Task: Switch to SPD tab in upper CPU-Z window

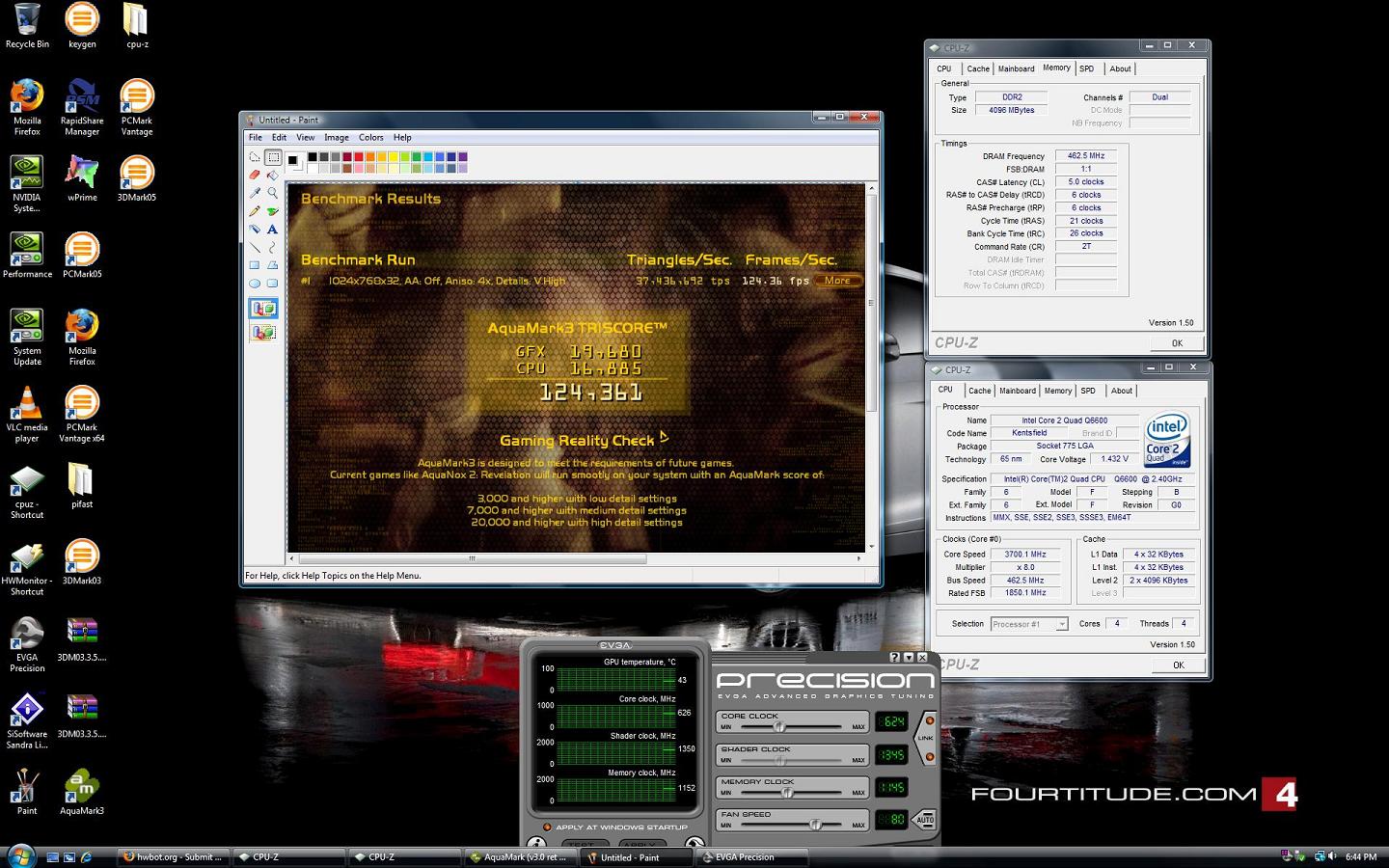Action: pyautogui.click(x=1087, y=68)
